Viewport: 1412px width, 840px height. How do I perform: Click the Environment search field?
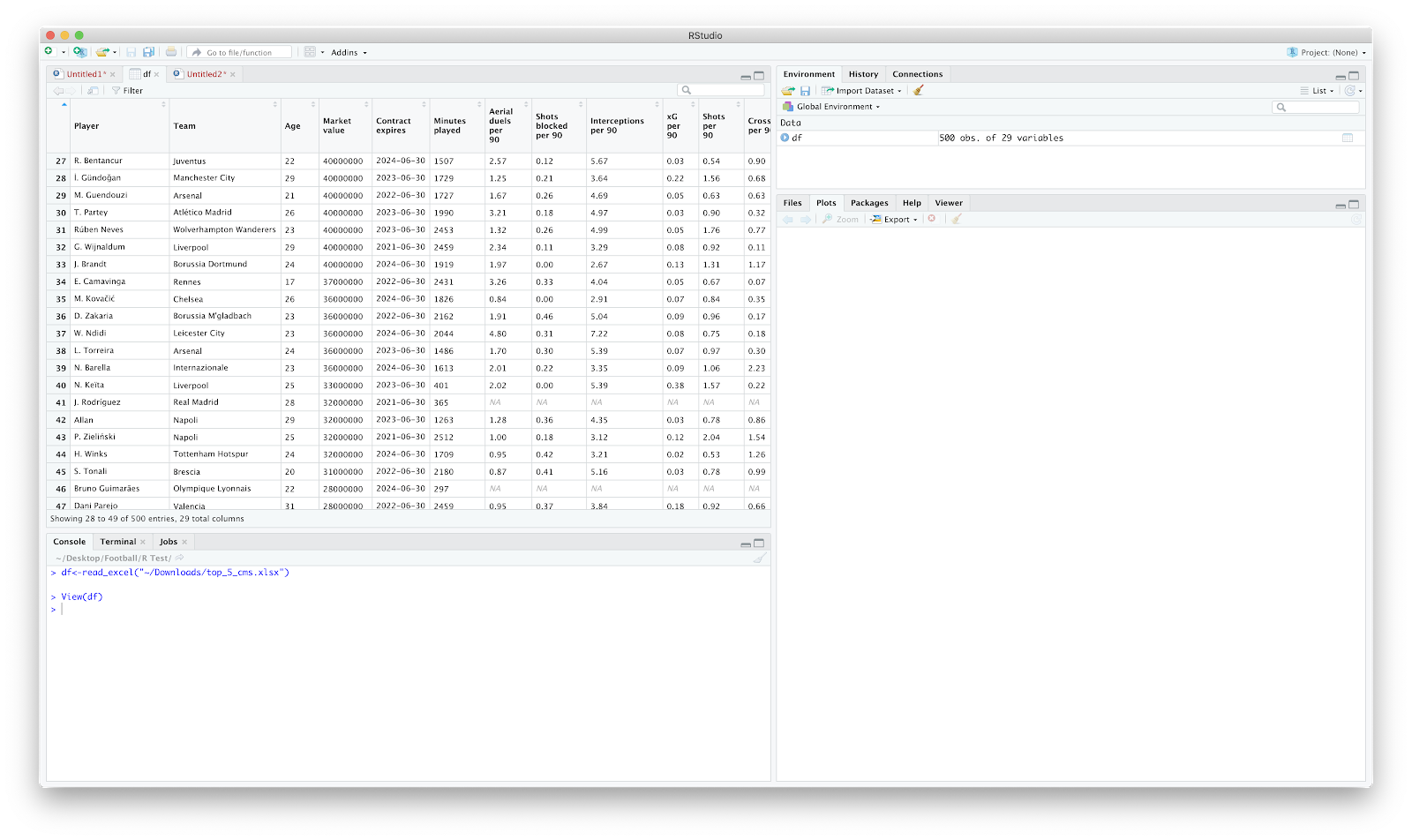click(1316, 107)
